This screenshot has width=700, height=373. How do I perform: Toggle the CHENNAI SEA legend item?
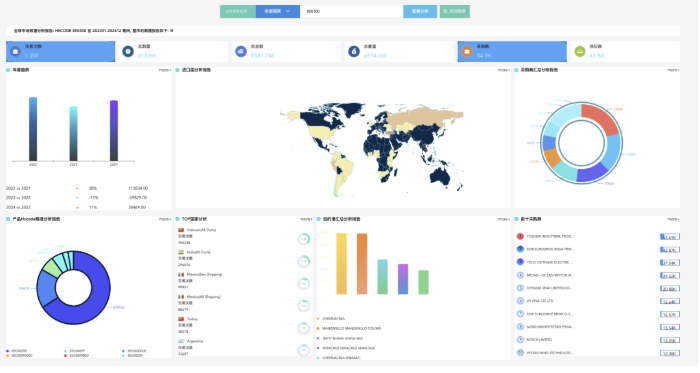tap(333, 319)
